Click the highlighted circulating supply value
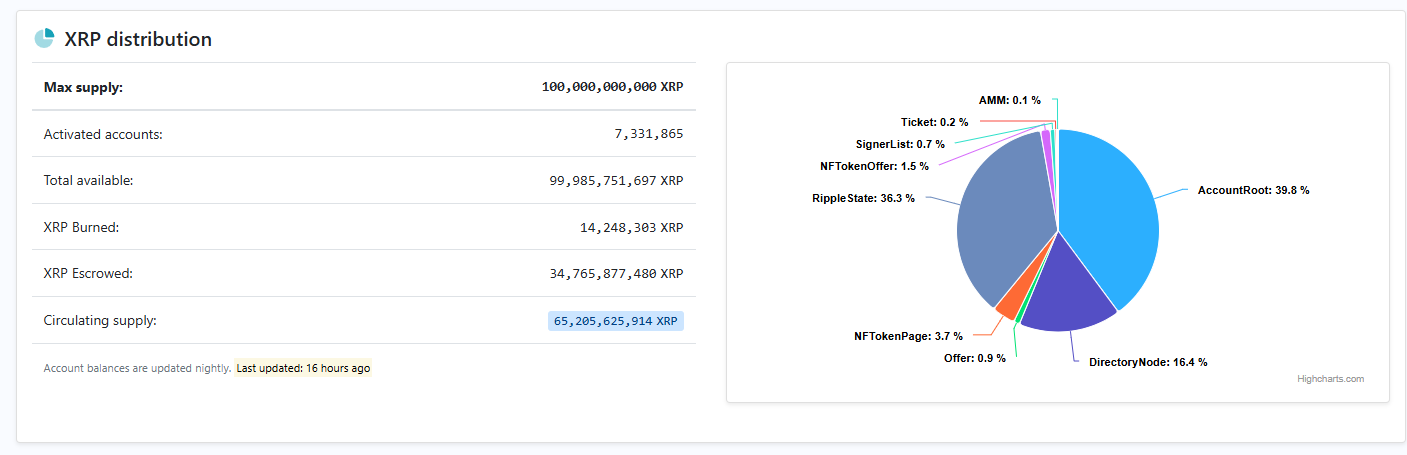The height and width of the screenshot is (455, 1407). click(x=616, y=321)
